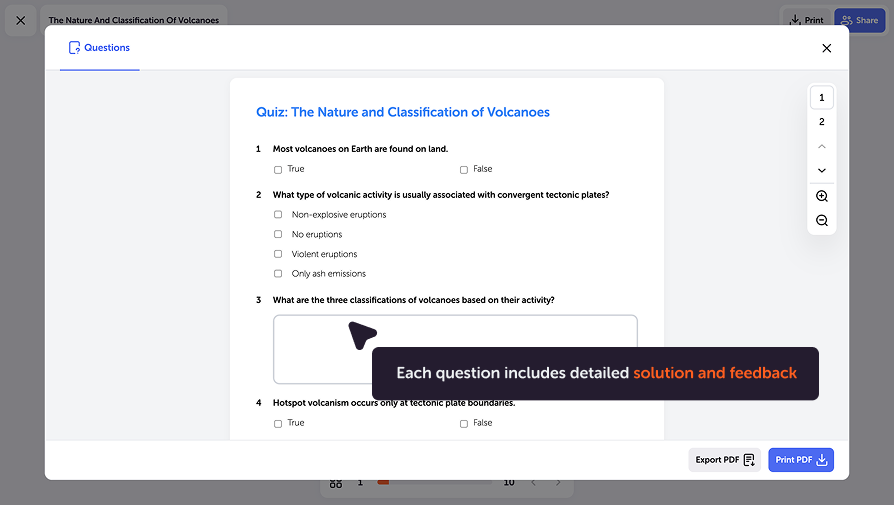This screenshot has width=894, height=505.
Task: Go to the next slide with the right chevron
Action: point(558,483)
